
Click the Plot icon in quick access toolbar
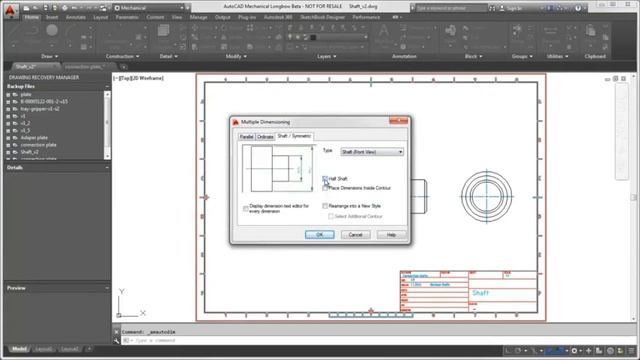point(64,8)
